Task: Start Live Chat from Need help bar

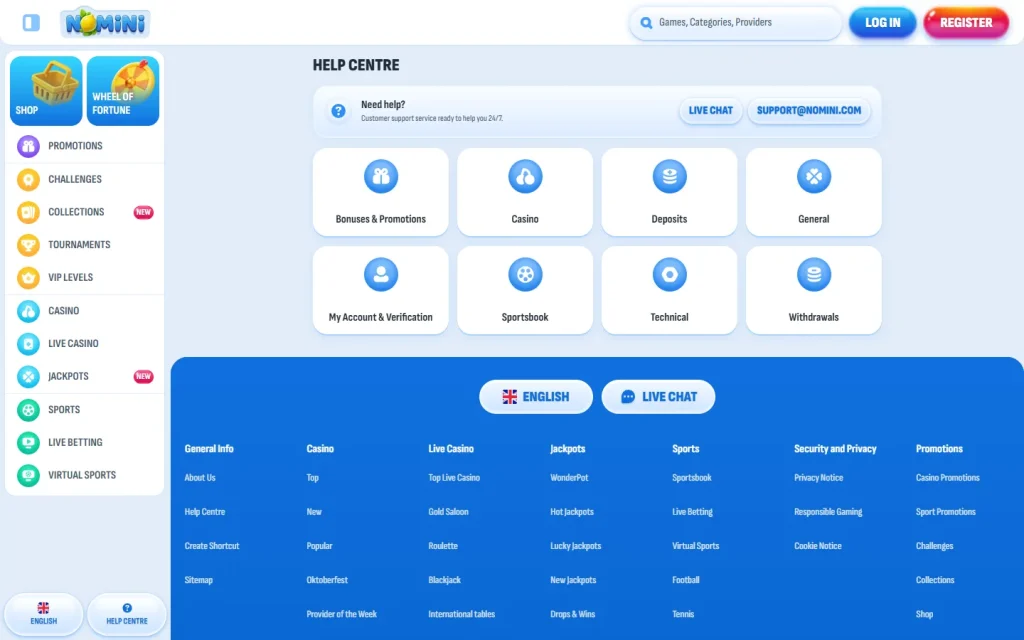Action: [x=711, y=110]
